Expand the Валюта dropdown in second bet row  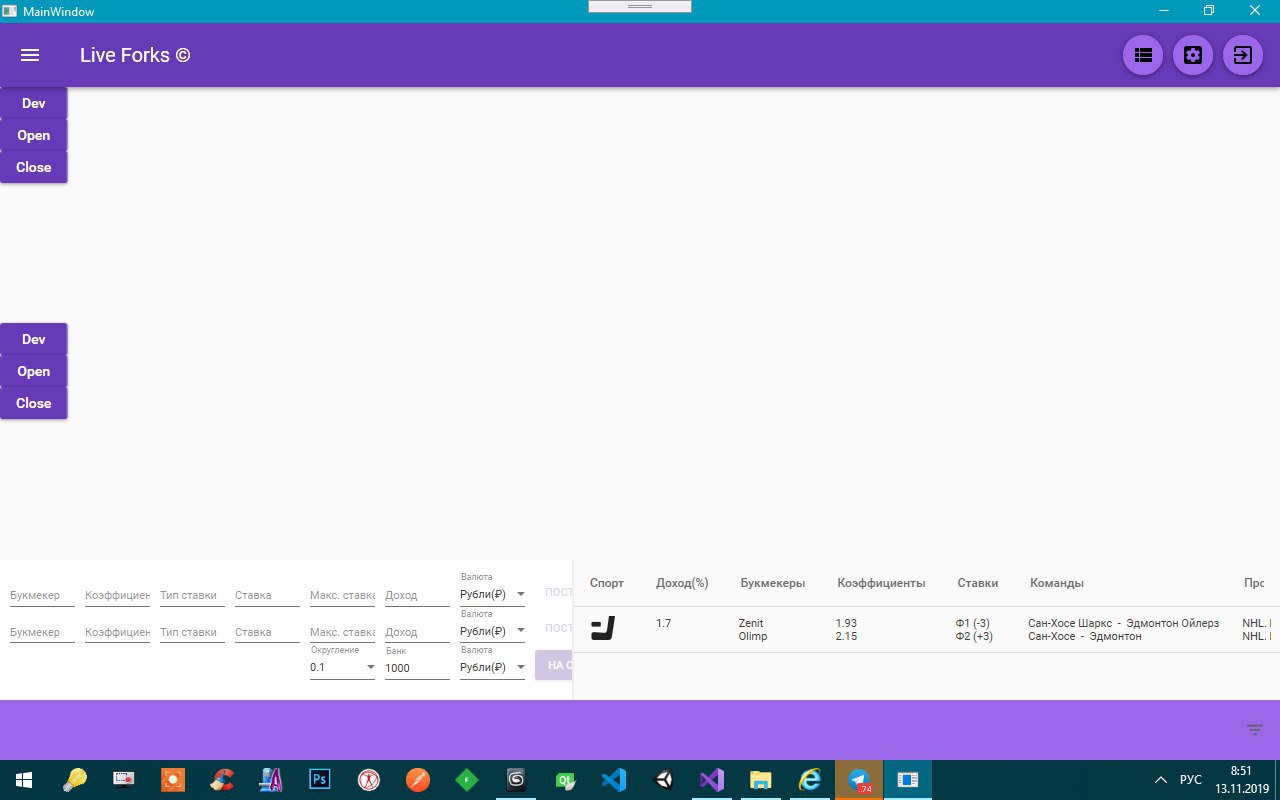pyautogui.click(x=492, y=631)
